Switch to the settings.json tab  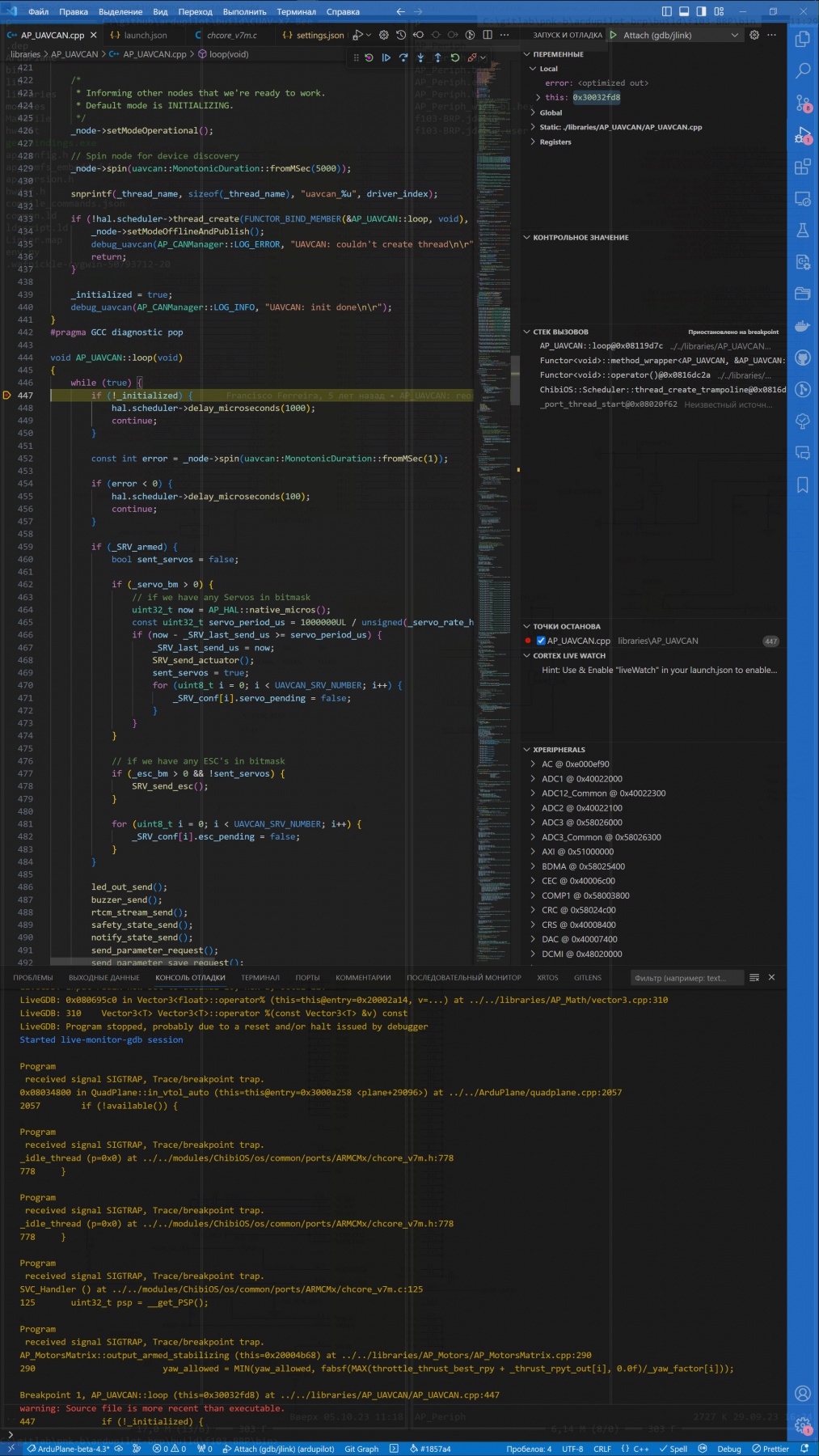coord(313,35)
